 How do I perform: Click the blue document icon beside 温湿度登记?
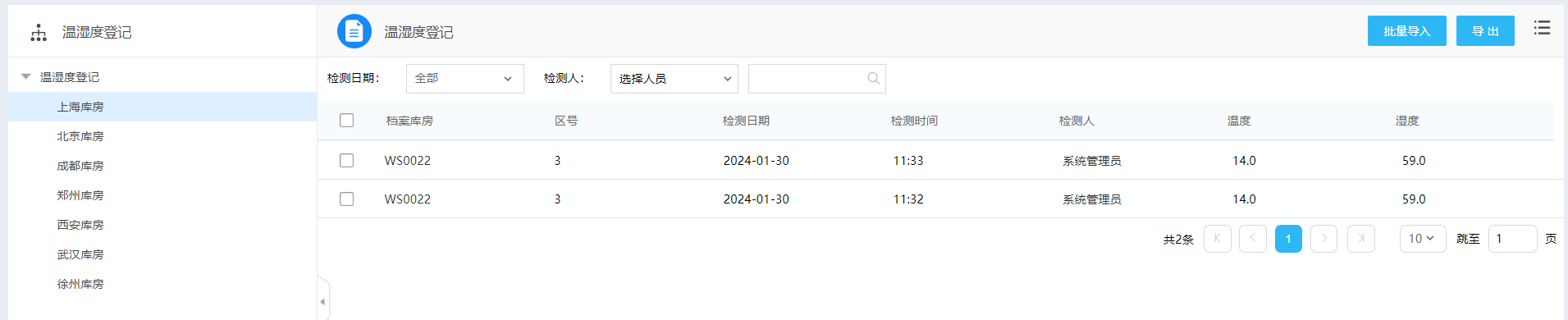pyautogui.click(x=354, y=31)
